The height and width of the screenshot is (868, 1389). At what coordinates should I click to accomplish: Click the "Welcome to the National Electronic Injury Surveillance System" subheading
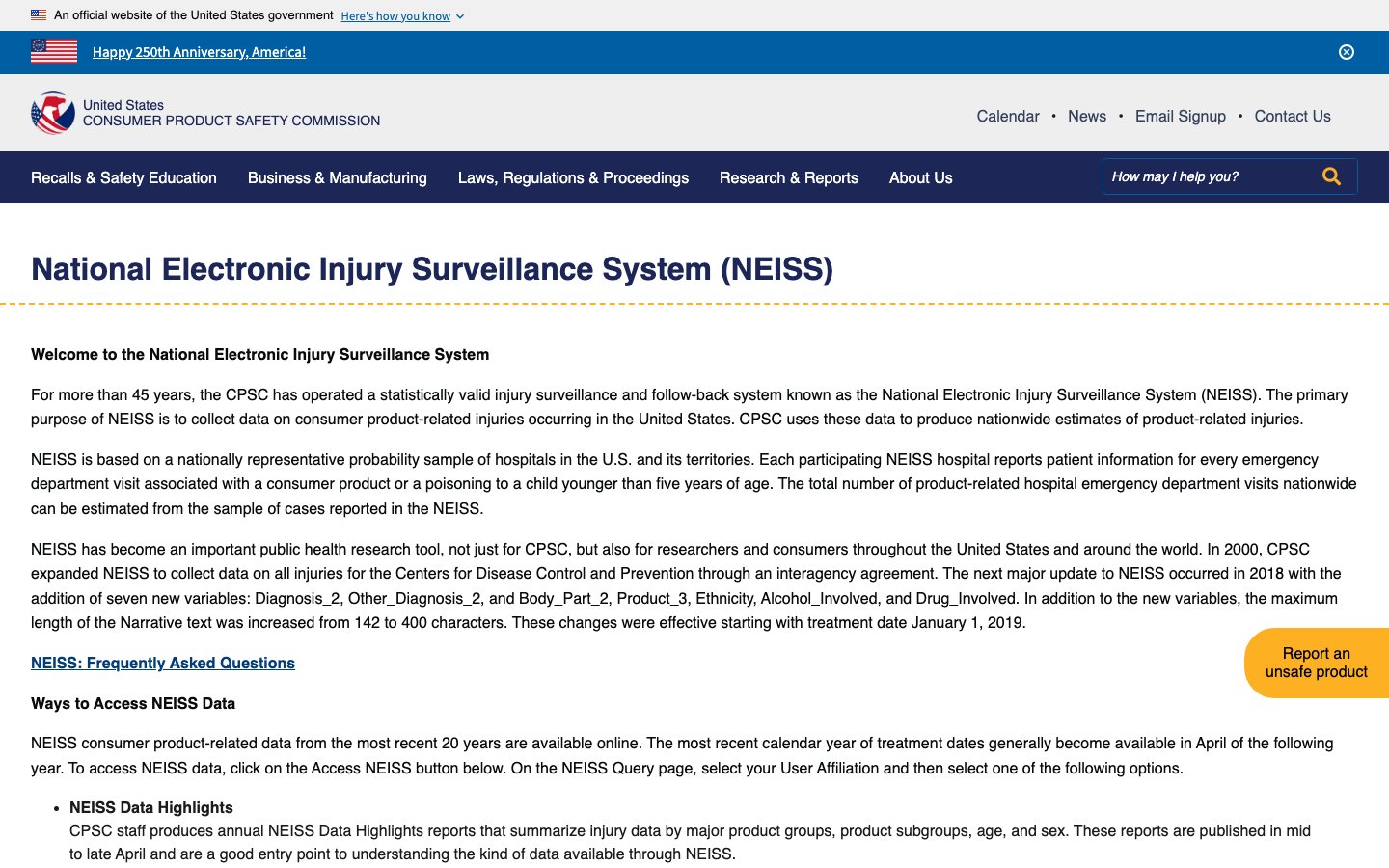pos(260,354)
